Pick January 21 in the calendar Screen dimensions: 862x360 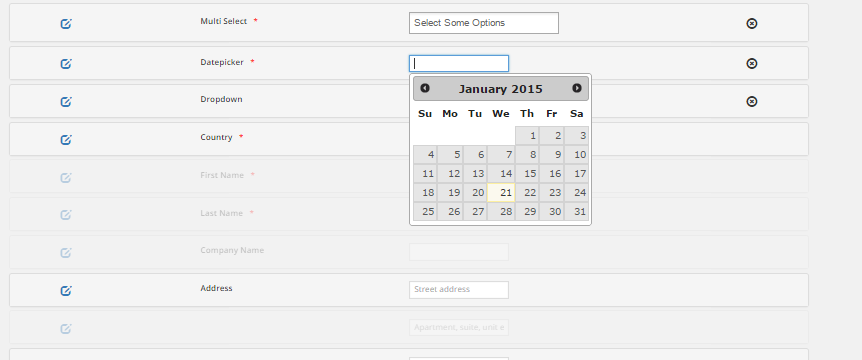point(501,192)
